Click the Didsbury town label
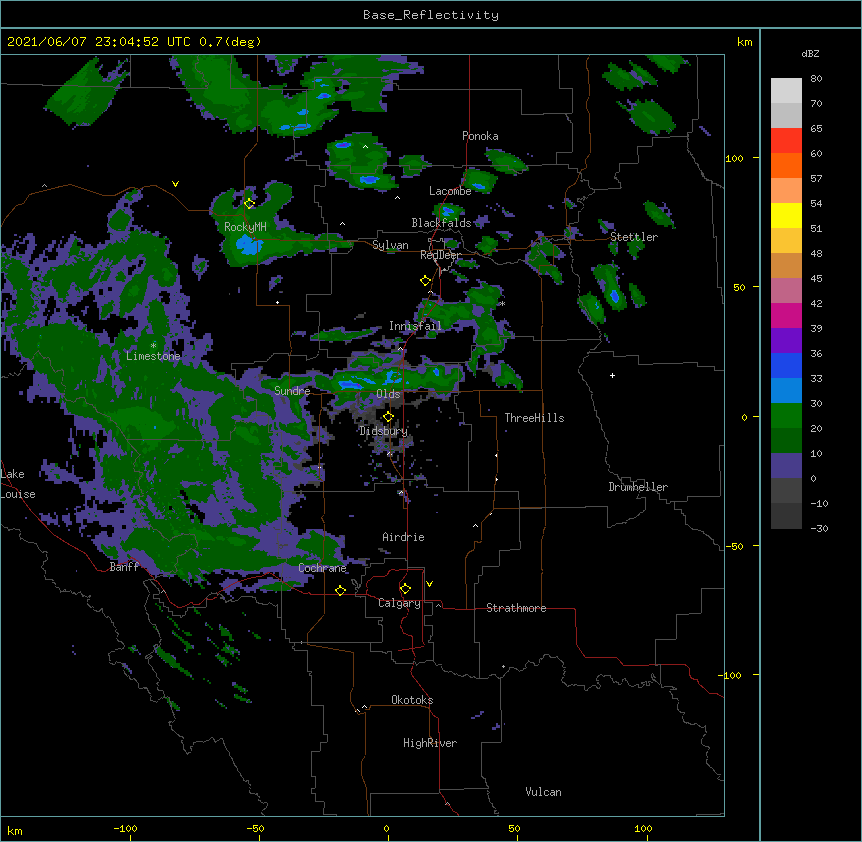 [384, 431]
